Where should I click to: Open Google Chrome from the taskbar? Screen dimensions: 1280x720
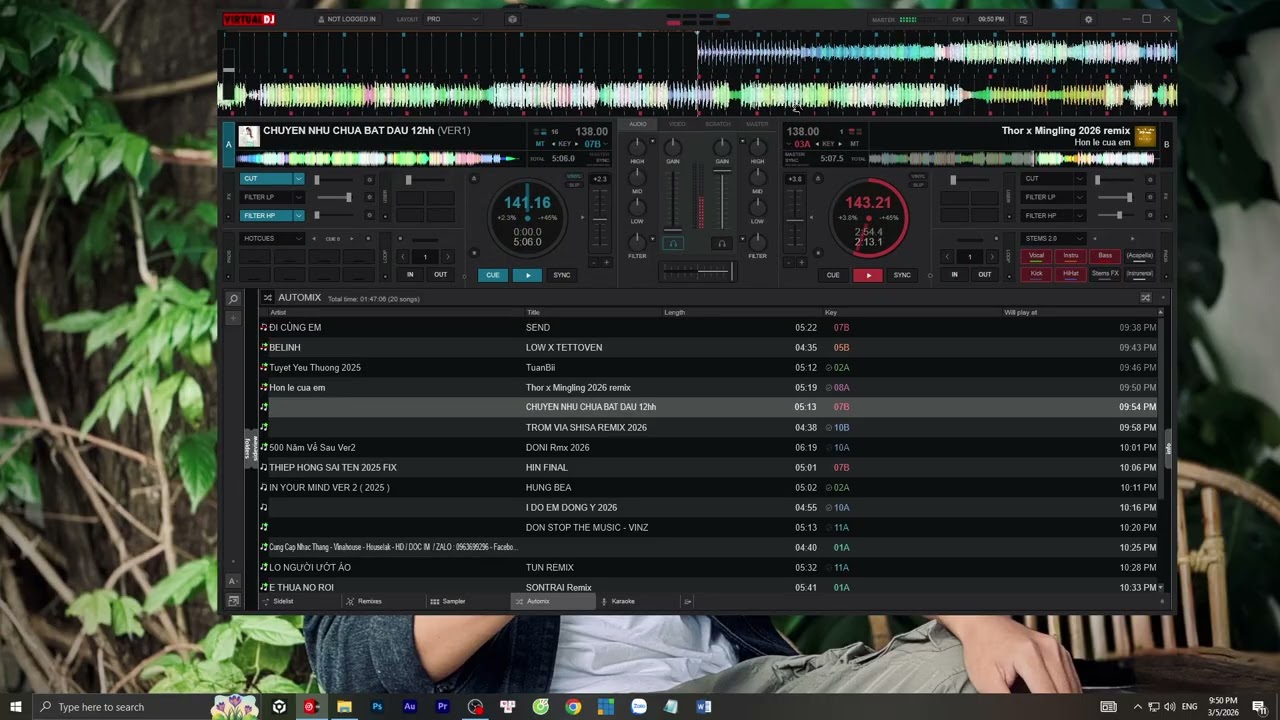[x=573, y=707]
